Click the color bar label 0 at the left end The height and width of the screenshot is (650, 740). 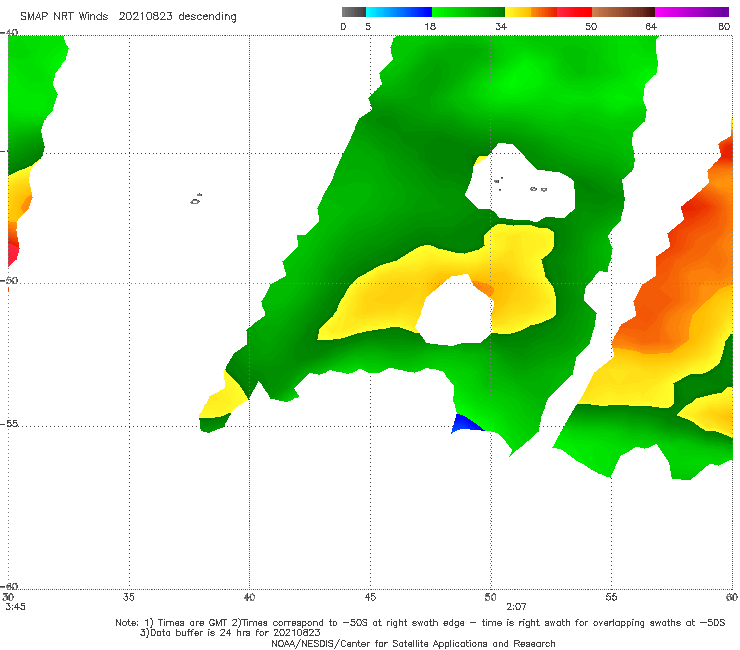pos(343,27)
